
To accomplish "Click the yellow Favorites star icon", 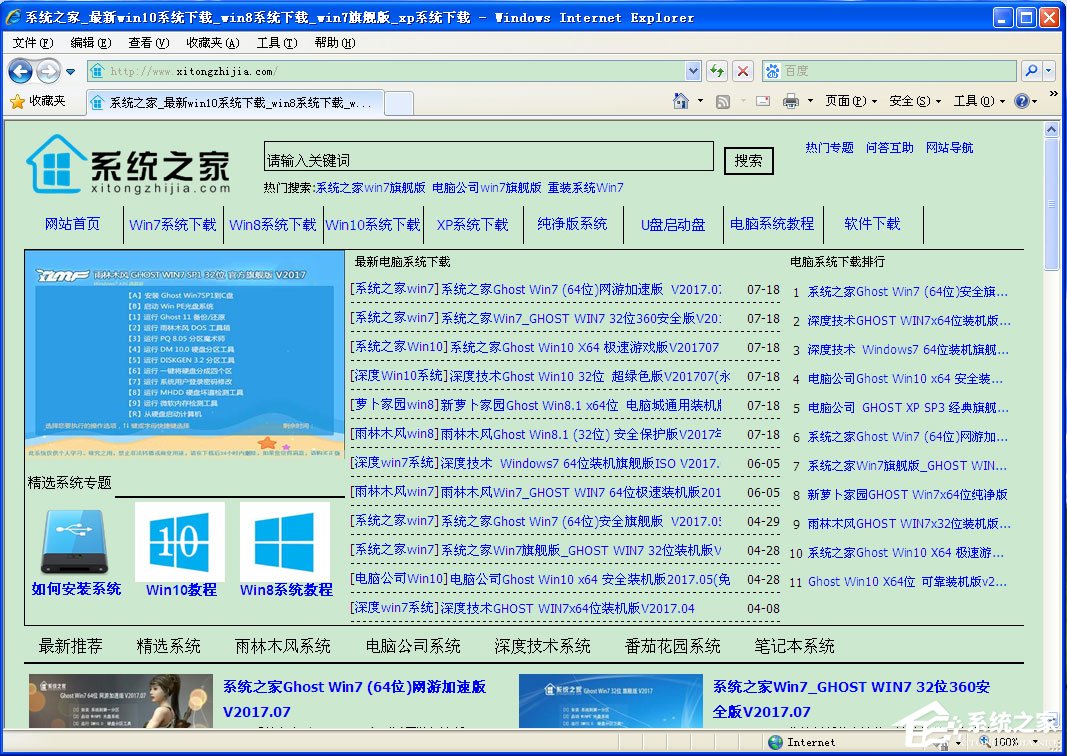I will (18, 100).
